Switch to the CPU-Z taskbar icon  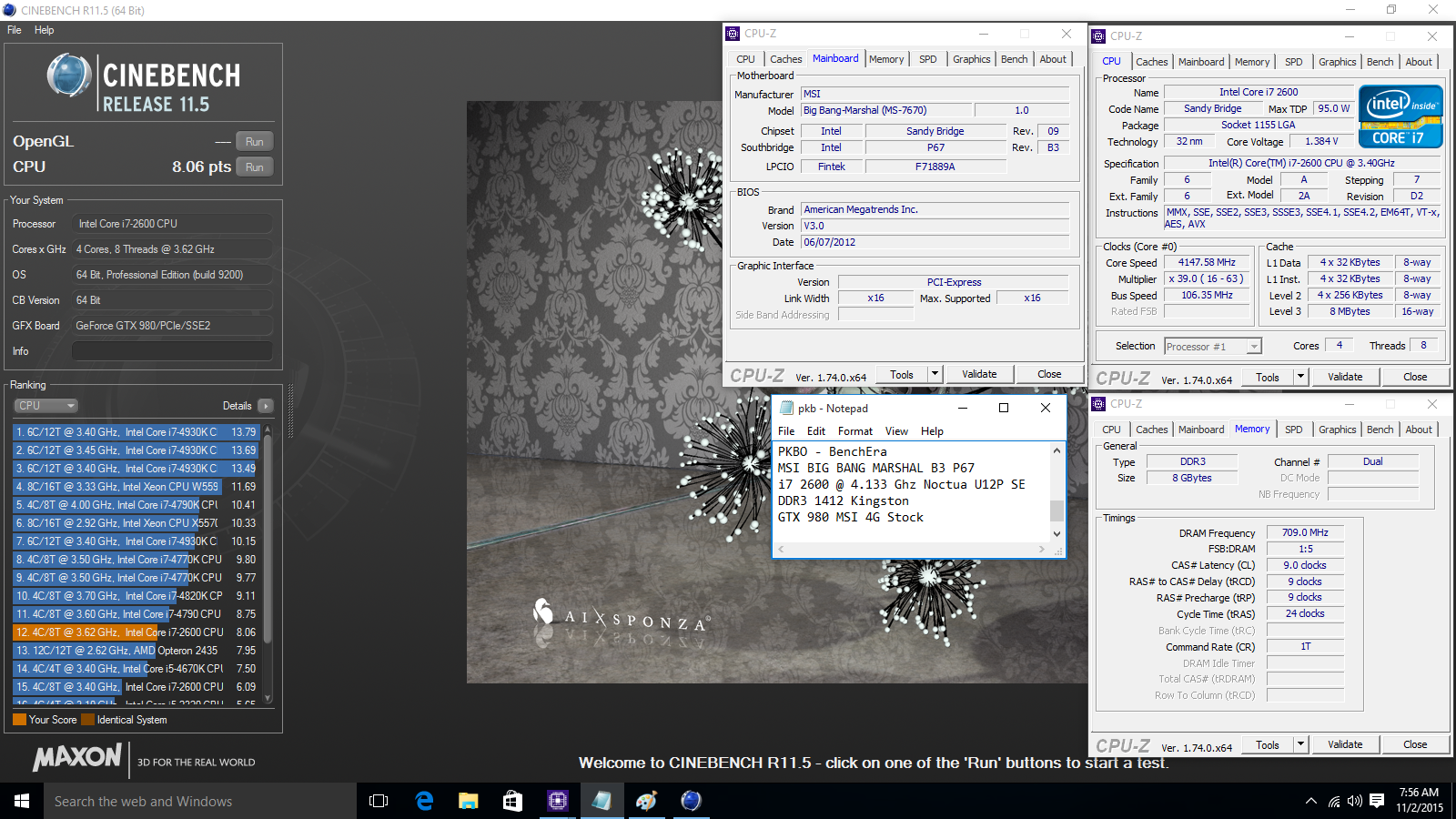(557, 801)
